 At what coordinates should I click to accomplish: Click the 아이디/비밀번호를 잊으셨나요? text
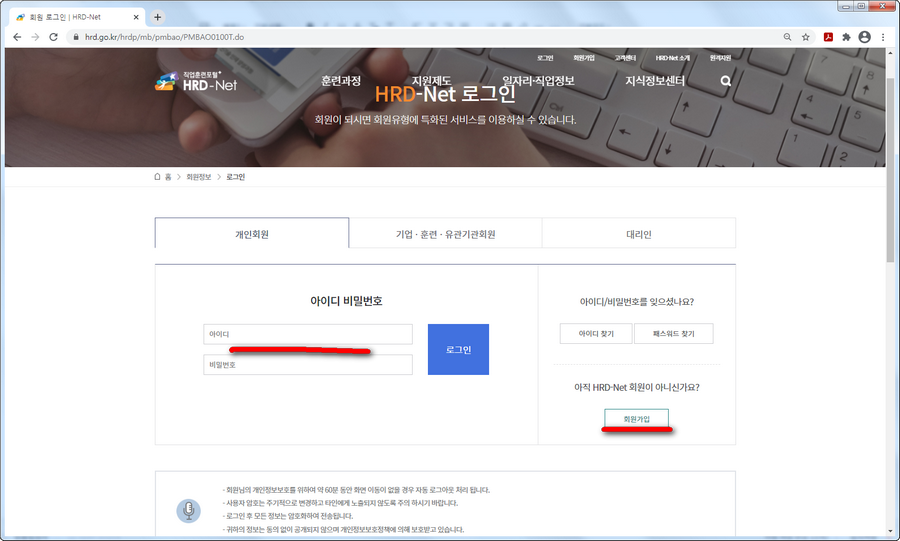pyautogui.click(x=637, y=301)
